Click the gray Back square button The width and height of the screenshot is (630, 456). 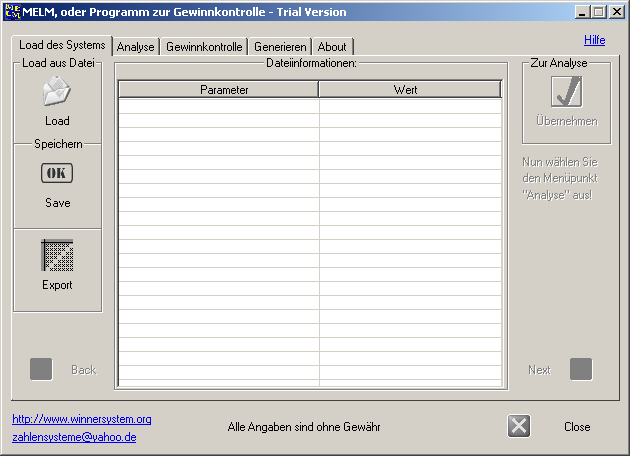pyautogui.click(x=41, y=369)
